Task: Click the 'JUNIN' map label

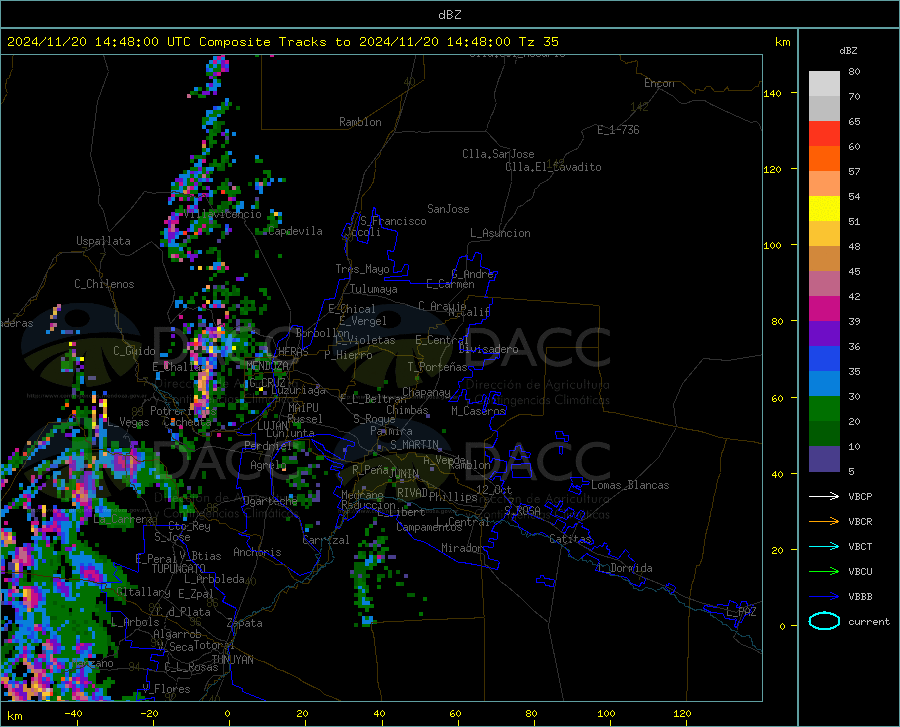Action: (404, 474)
